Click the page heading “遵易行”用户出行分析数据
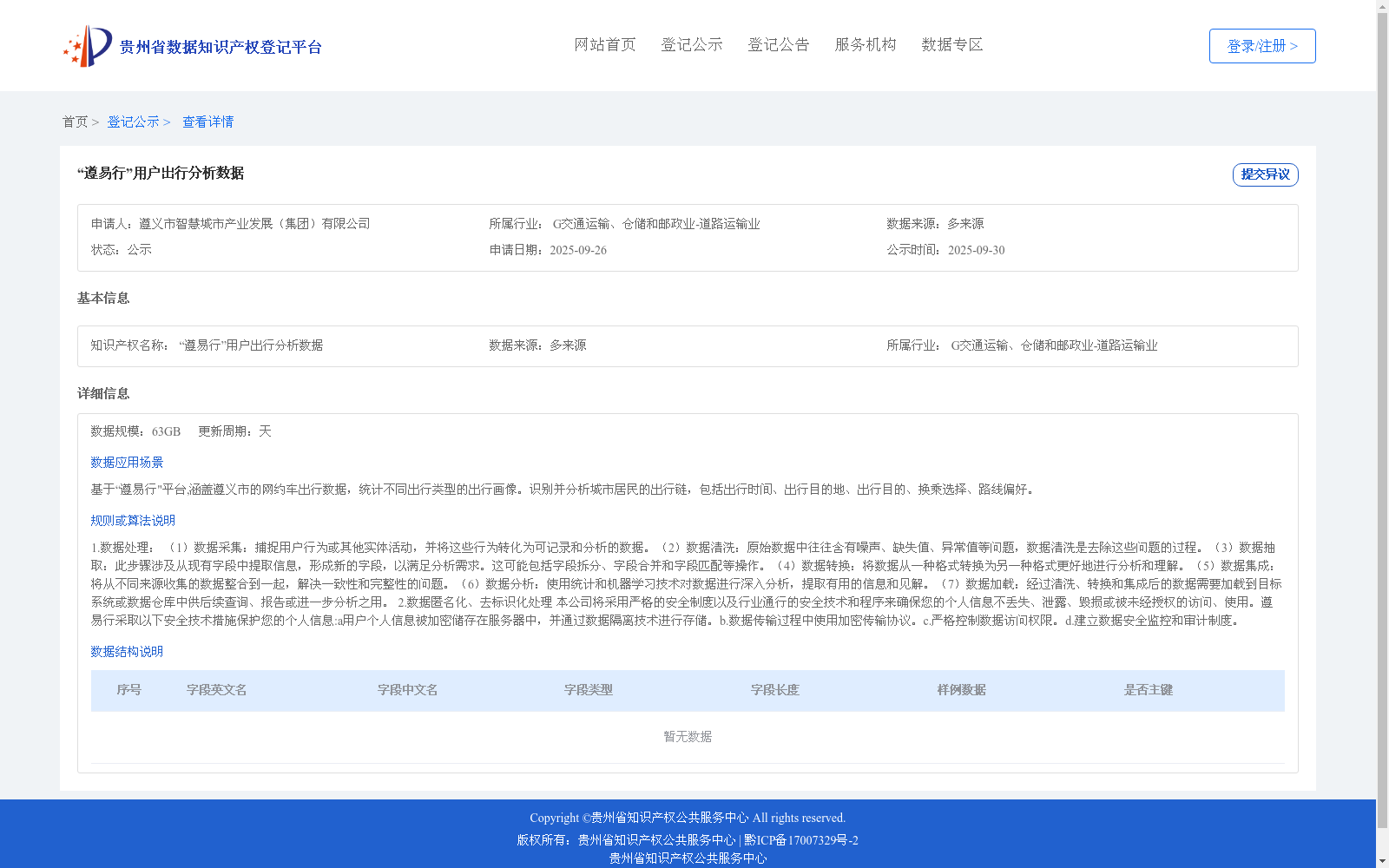This screenshot has width=1389, height=868. click(161, 173)
